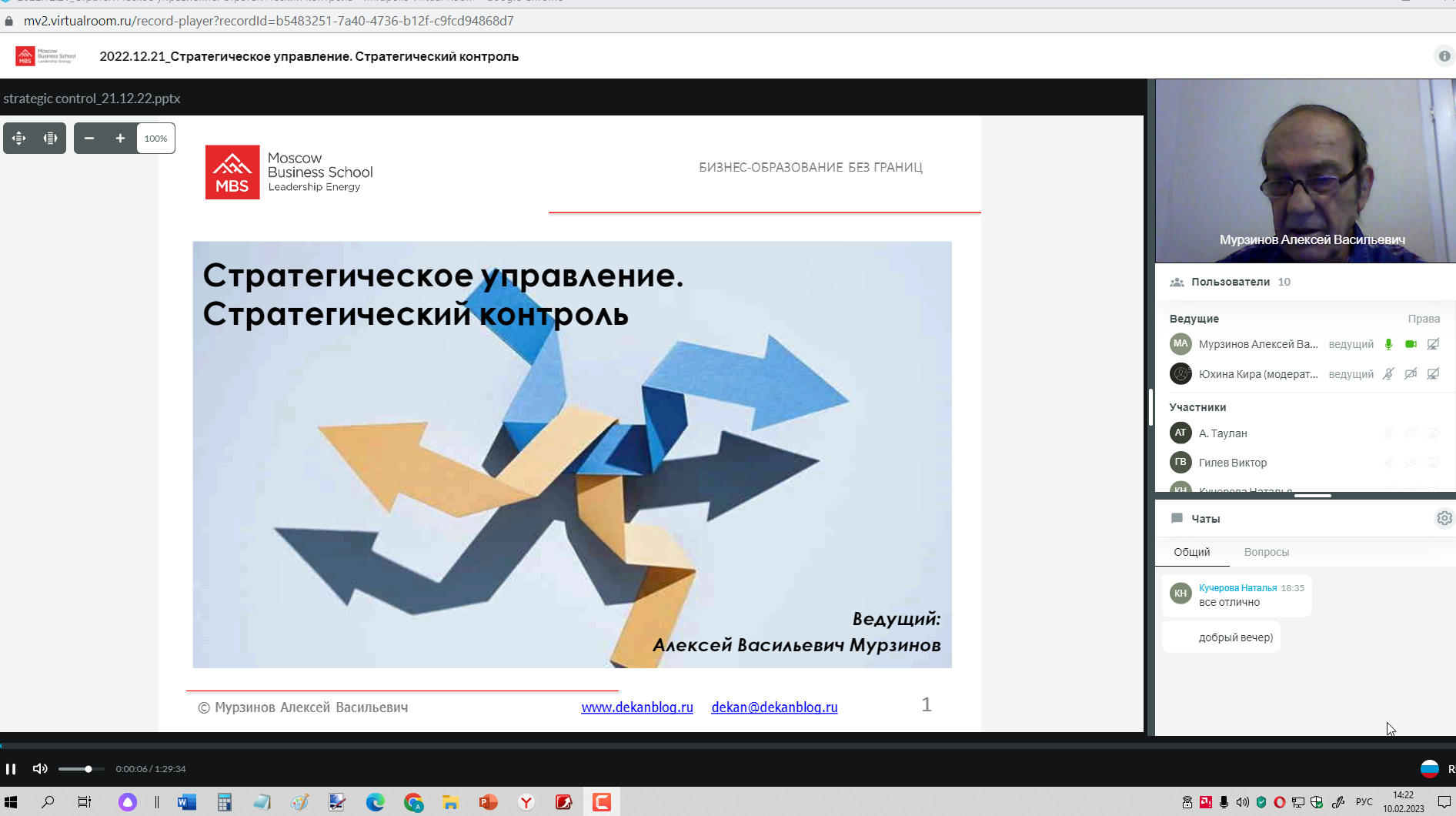Fit slide to full view arrows icon

[x=19, y=139]
